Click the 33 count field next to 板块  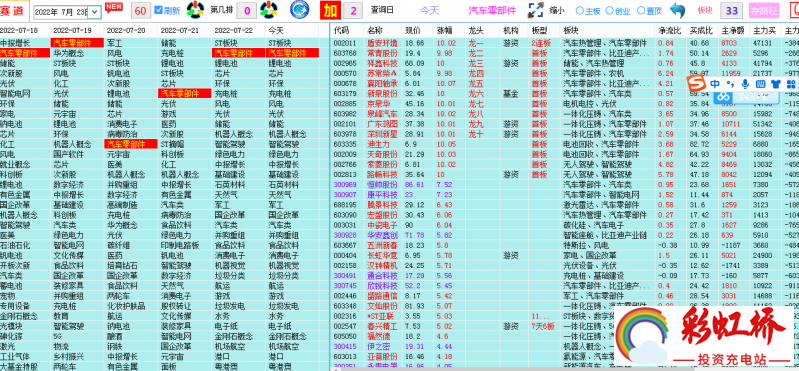(732, 10)
